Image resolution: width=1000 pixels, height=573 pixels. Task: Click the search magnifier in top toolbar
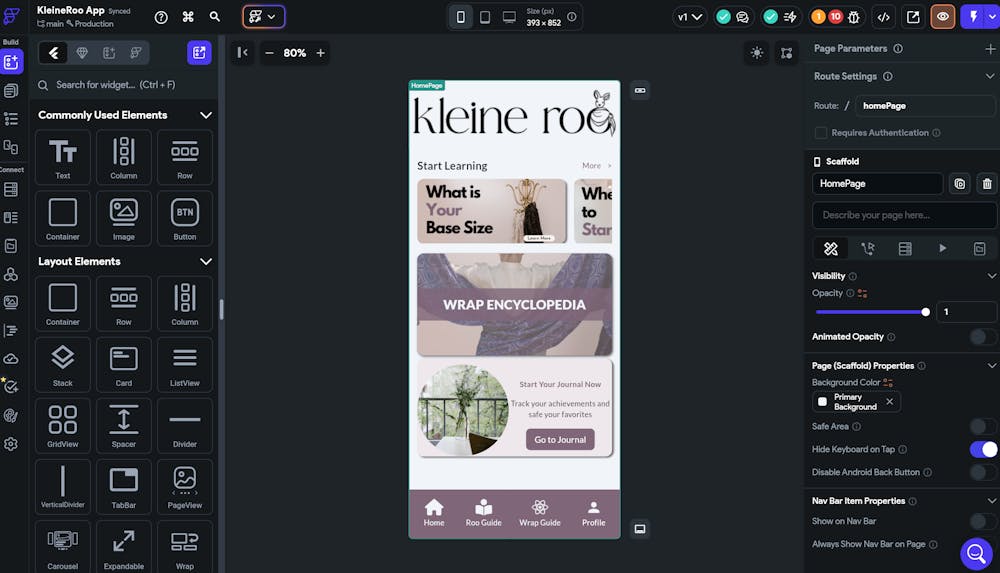point(215,17)
